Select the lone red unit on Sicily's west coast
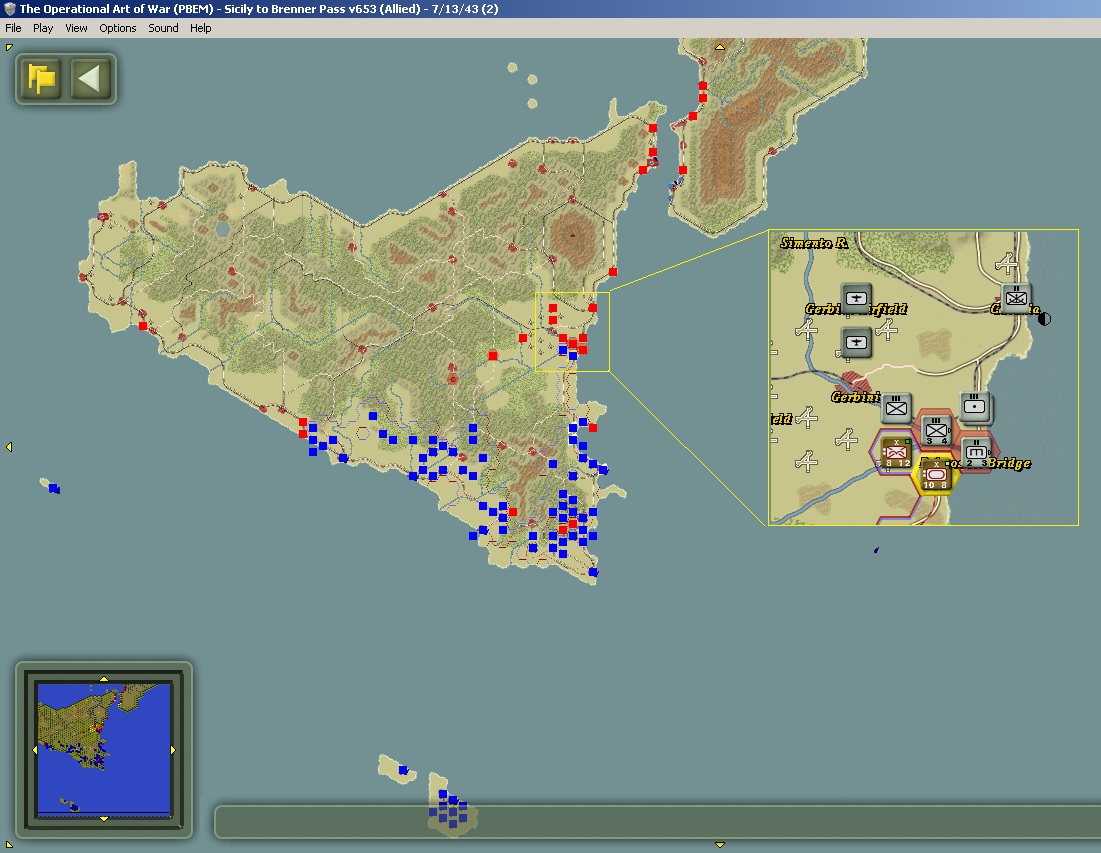This screenshot has height=853, width=1101. pyautogui.click(x=143, y=326)
